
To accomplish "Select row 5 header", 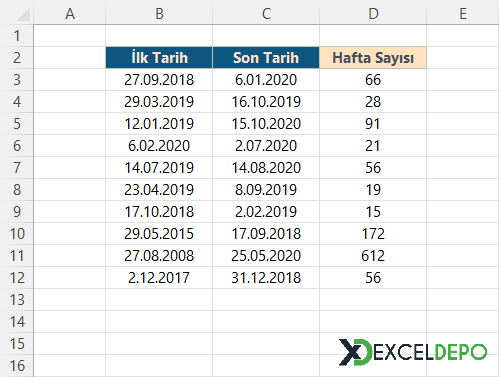I will tap(17, 124).
